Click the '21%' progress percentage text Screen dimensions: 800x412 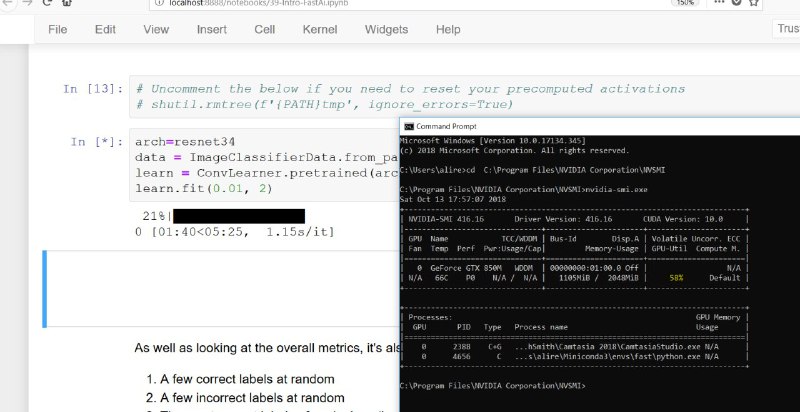pos(155,216)
